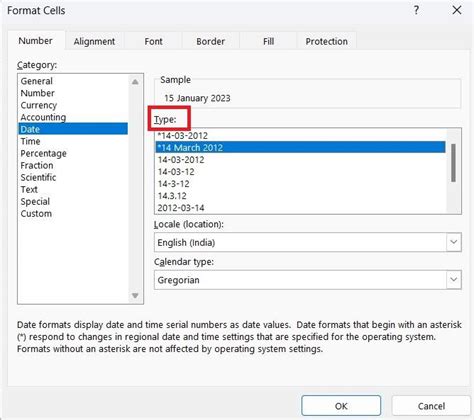Choose the Accounting category
474x420 pixels.
pyautogui.click(x=73, y=117)
